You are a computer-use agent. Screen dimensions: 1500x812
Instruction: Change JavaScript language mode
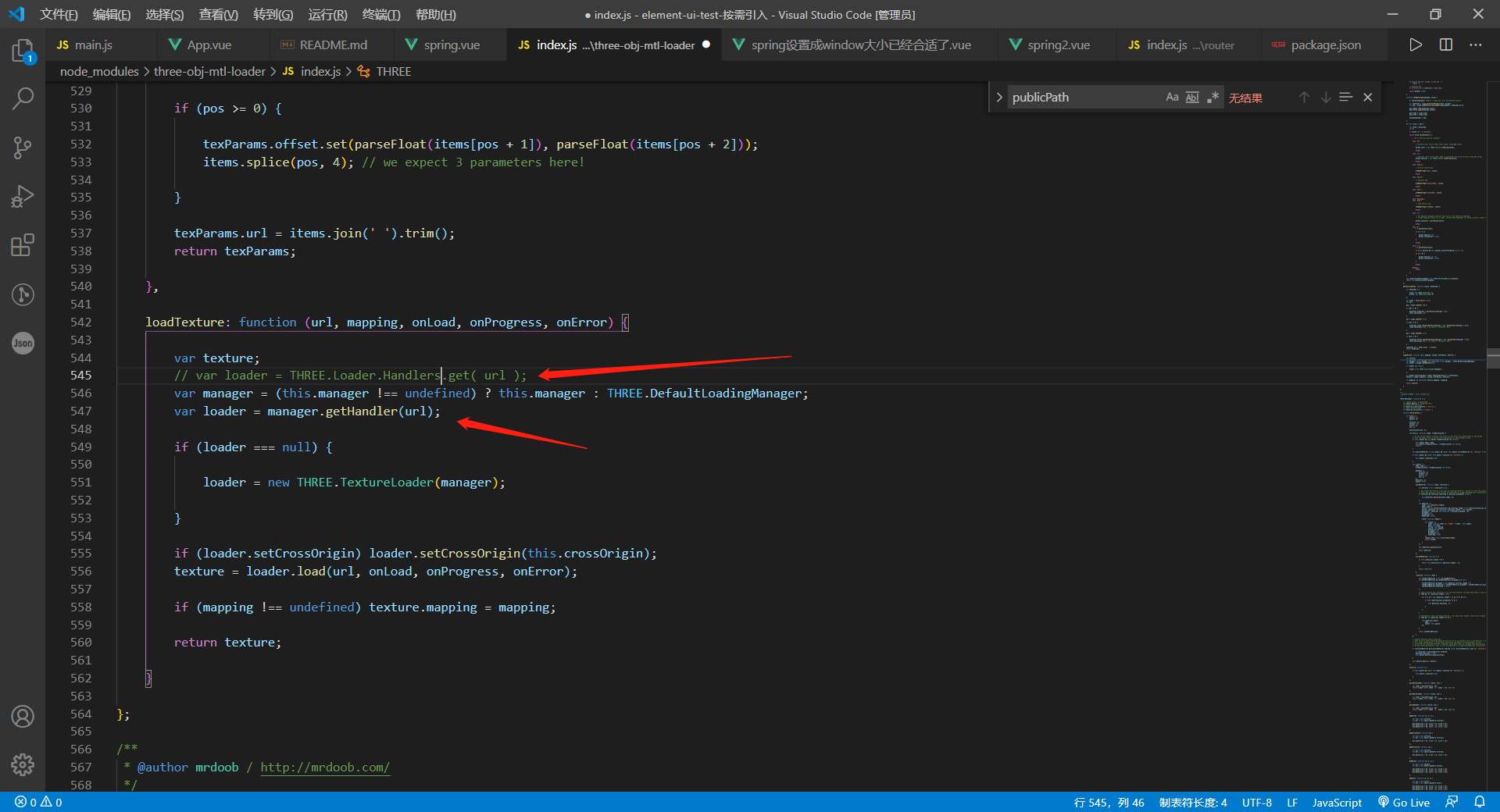(x=1337, y=802)
